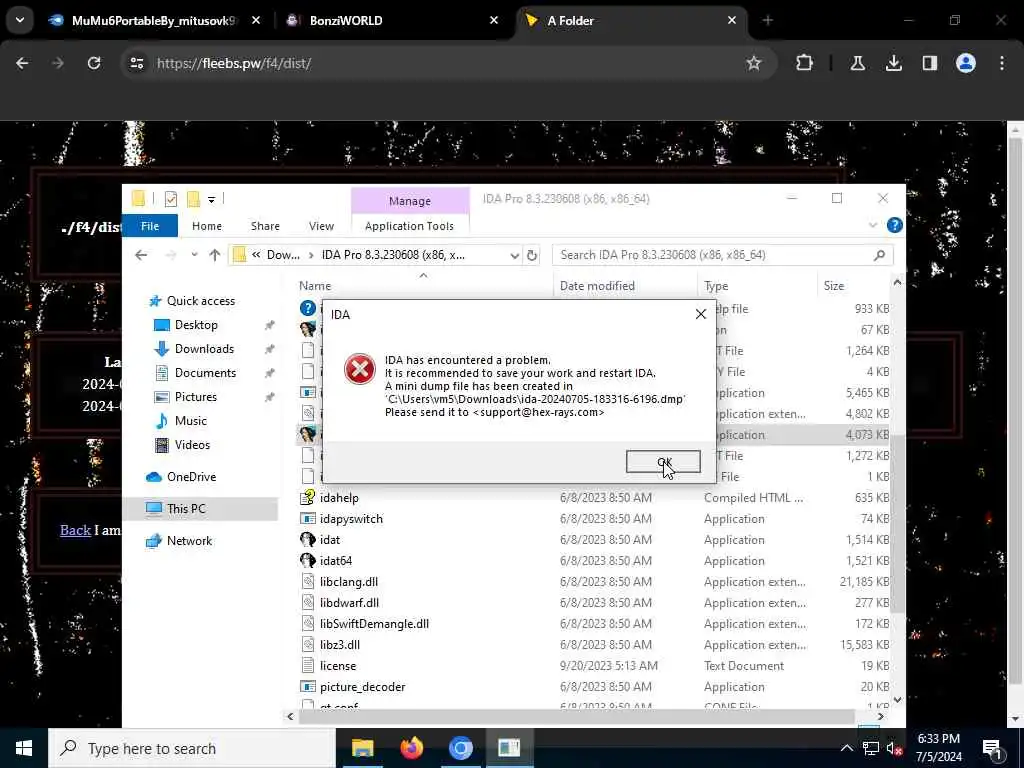Select libclang.dll file

tap(349, 582)
